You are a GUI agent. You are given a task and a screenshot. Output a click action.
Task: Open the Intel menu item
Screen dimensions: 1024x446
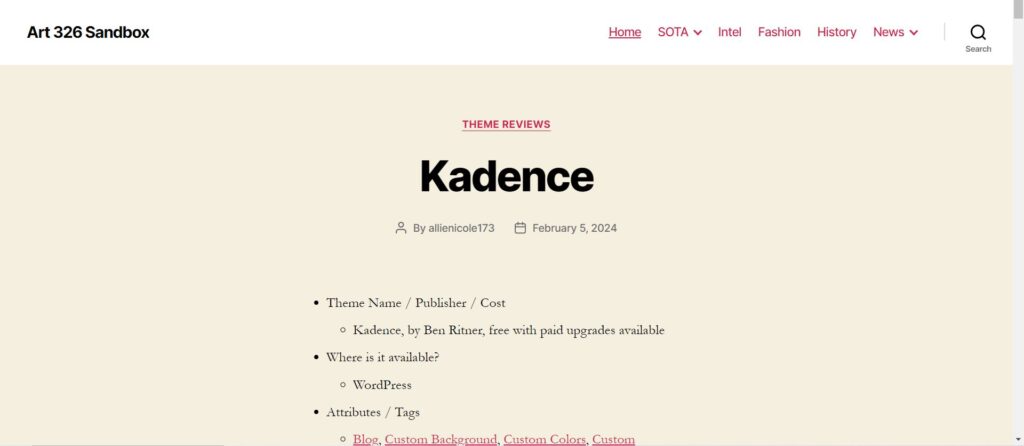[729, 32]
